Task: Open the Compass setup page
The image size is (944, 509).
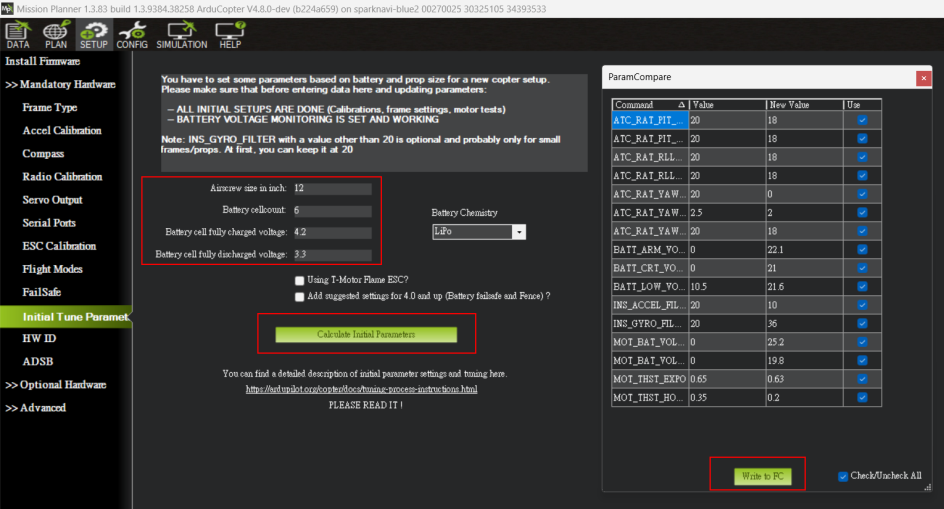Action: [43, 154]
